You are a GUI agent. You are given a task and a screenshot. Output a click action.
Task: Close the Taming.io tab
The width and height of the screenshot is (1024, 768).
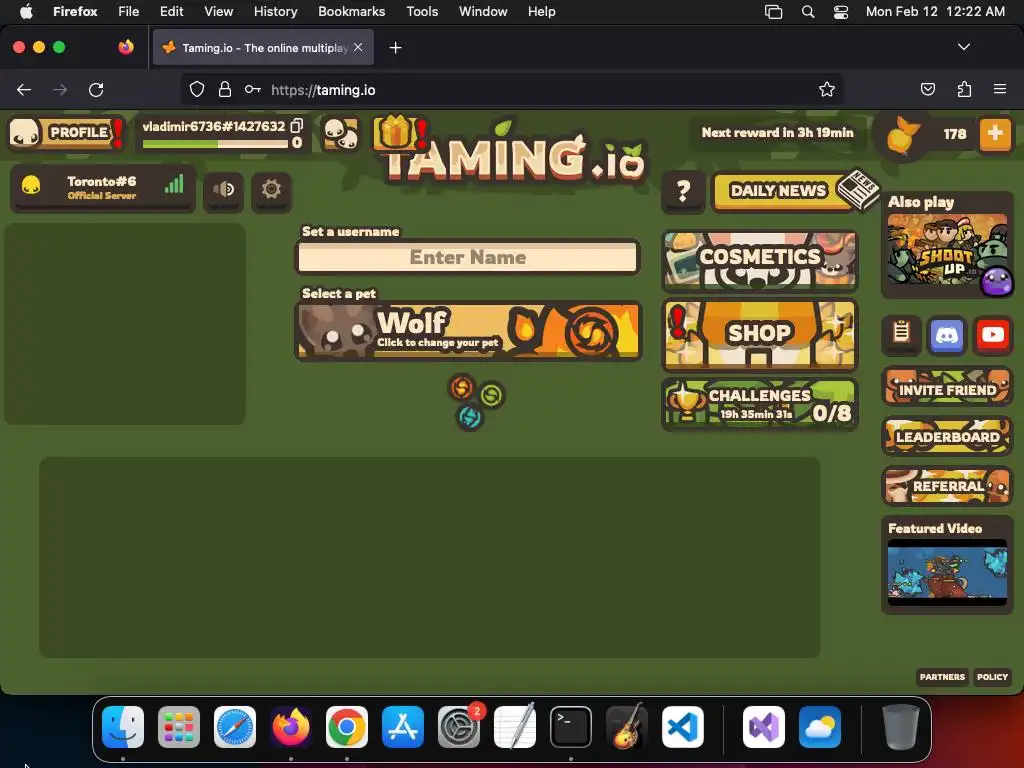point(358,47)
